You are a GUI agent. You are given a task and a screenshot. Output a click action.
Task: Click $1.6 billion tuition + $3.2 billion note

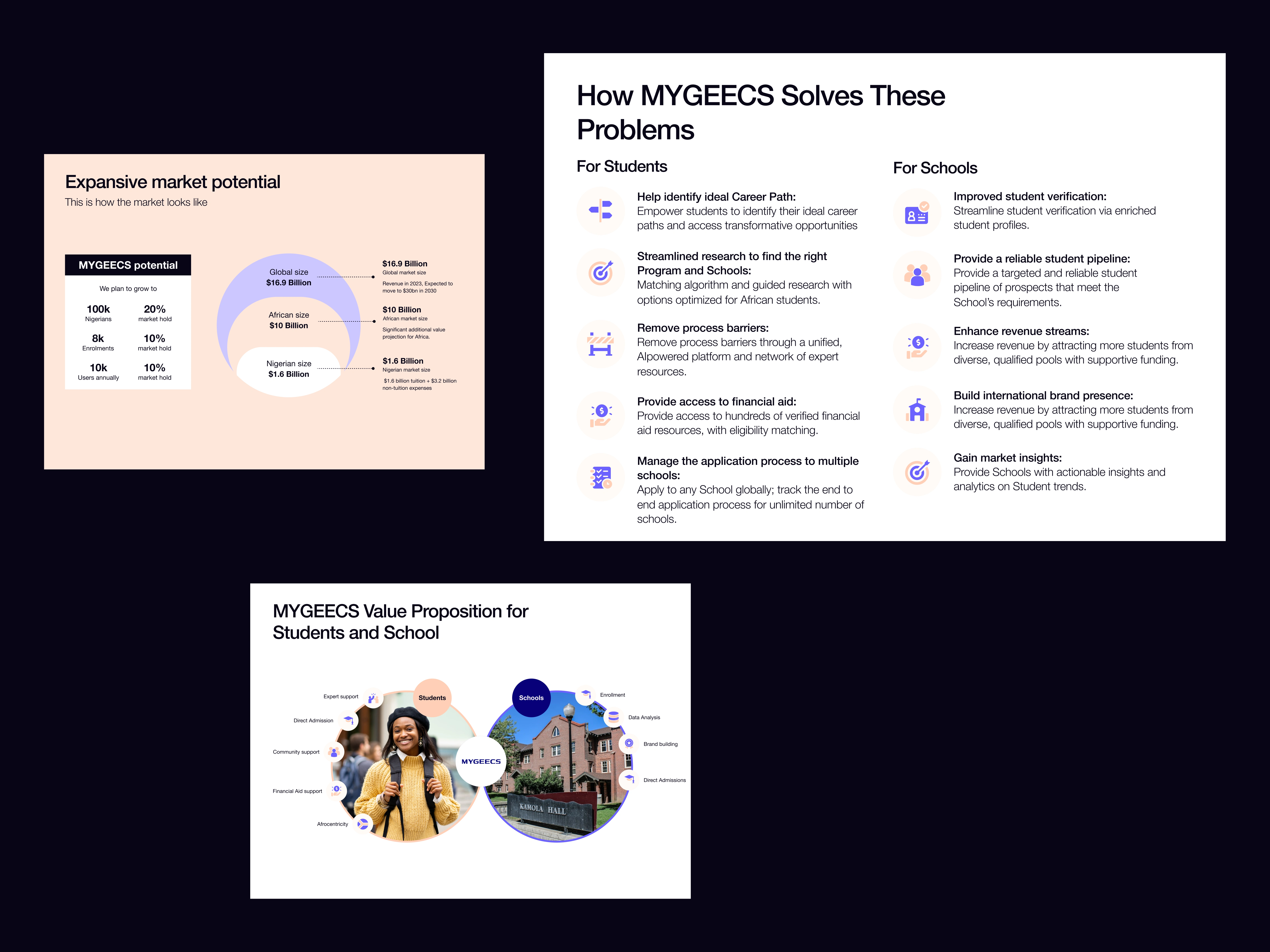(420, 385)
